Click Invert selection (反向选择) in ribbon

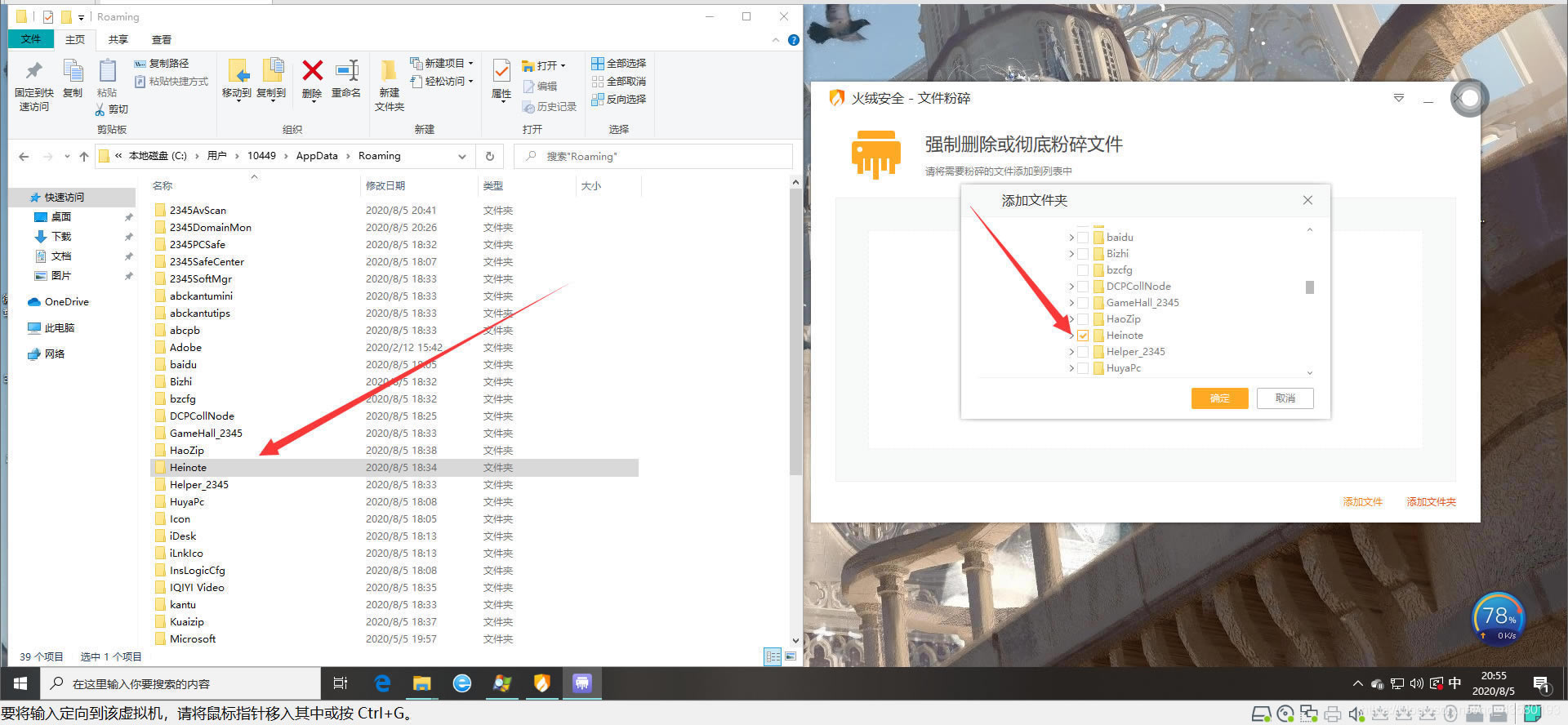(x=618, y=100)
